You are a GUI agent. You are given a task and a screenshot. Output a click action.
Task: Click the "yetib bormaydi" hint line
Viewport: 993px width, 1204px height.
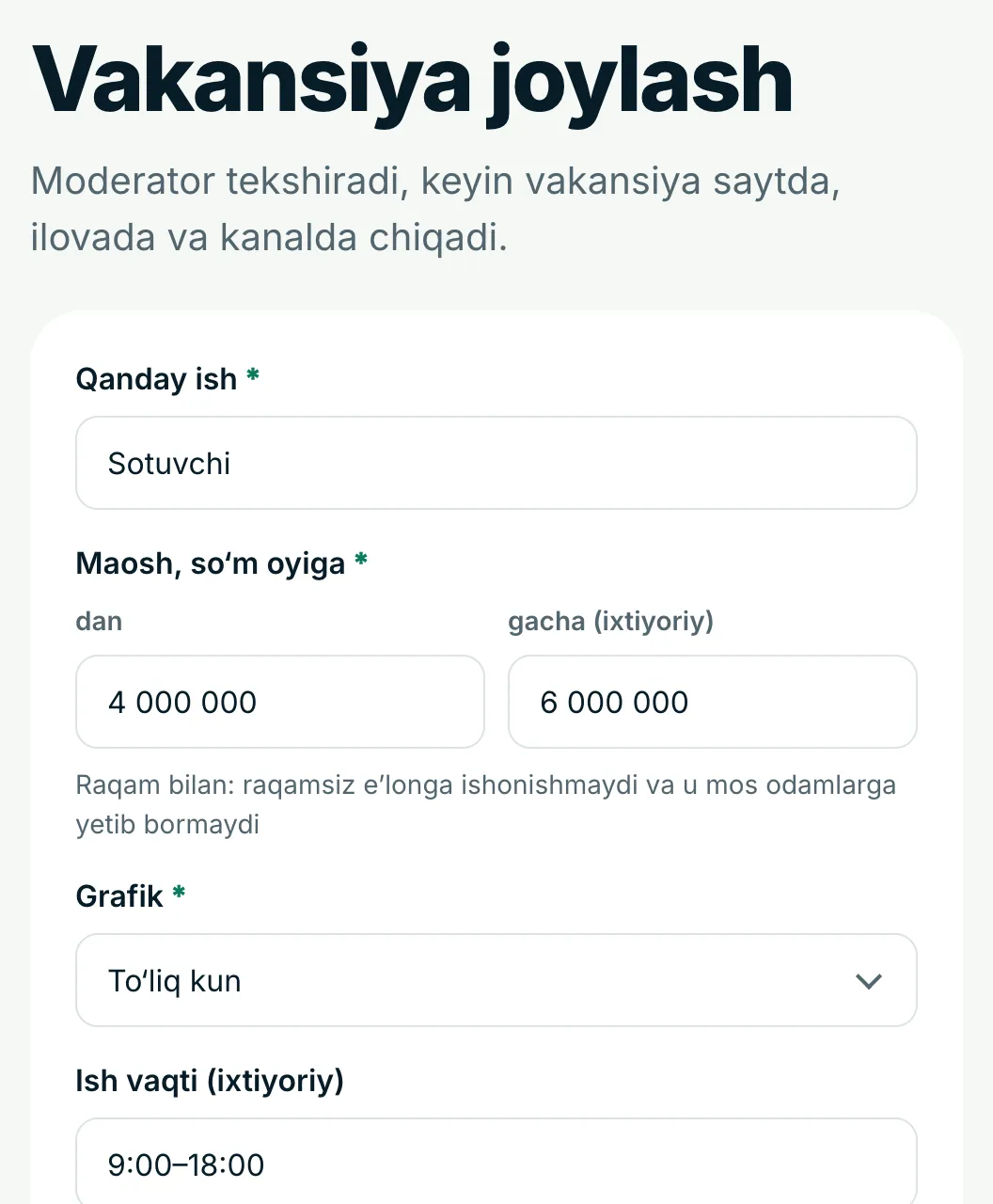(x=167, y=824)
